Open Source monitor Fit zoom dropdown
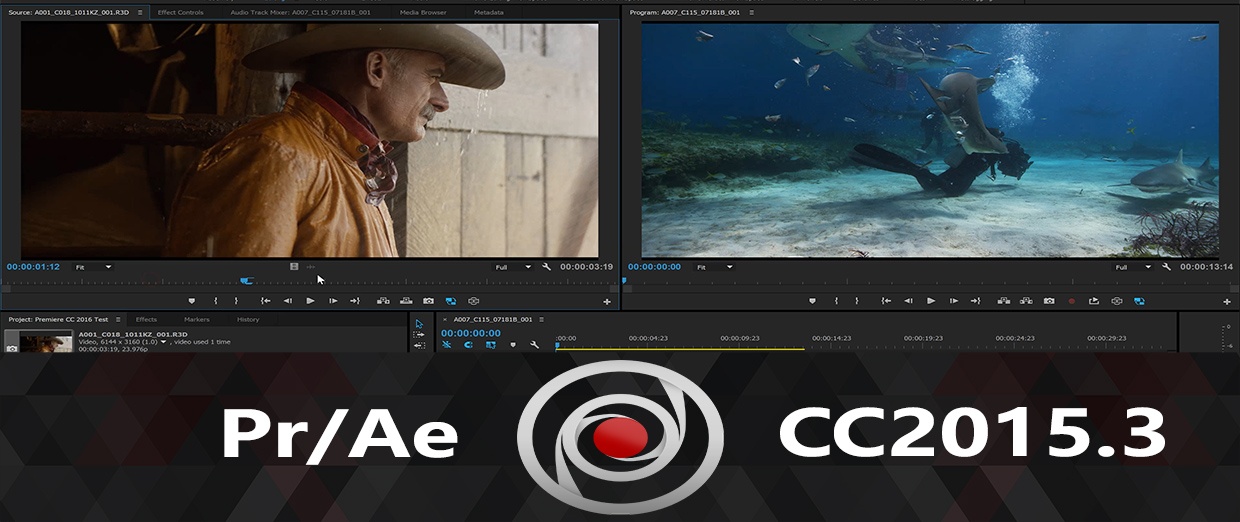Viewport: 1240px width, 522px height. coord(93,267)
